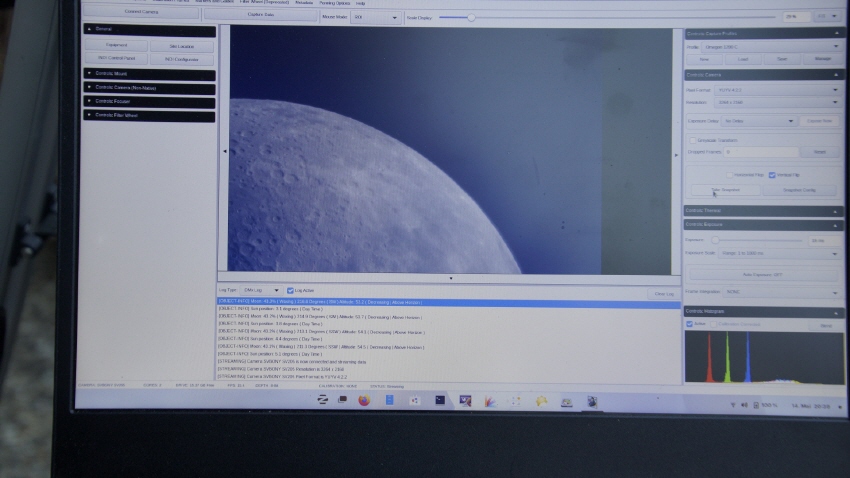Open the Pixel Format dropdown
This screenshot has height=478, width=850.
777,90
